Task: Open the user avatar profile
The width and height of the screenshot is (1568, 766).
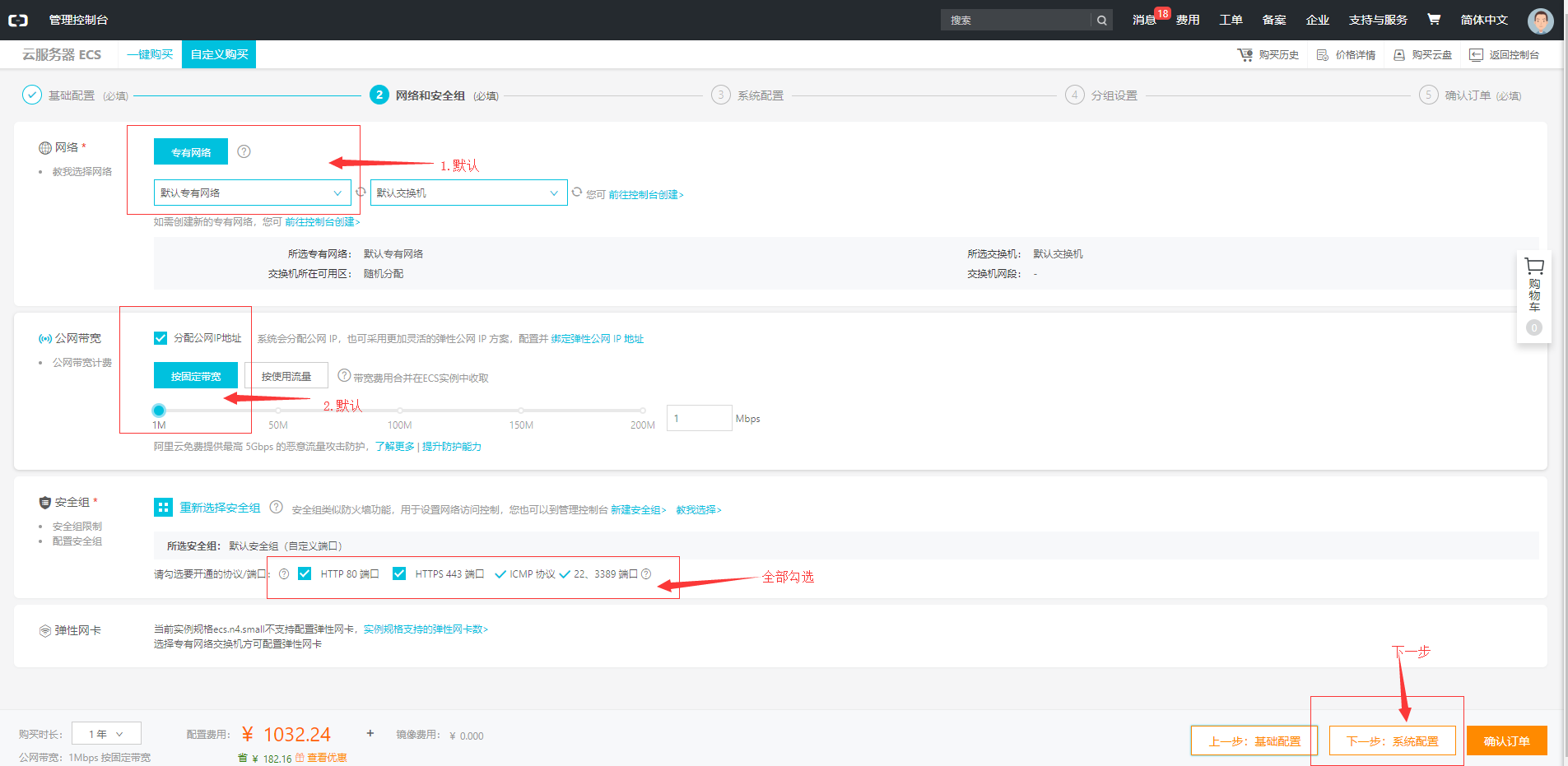Action: click(1540, 20)
